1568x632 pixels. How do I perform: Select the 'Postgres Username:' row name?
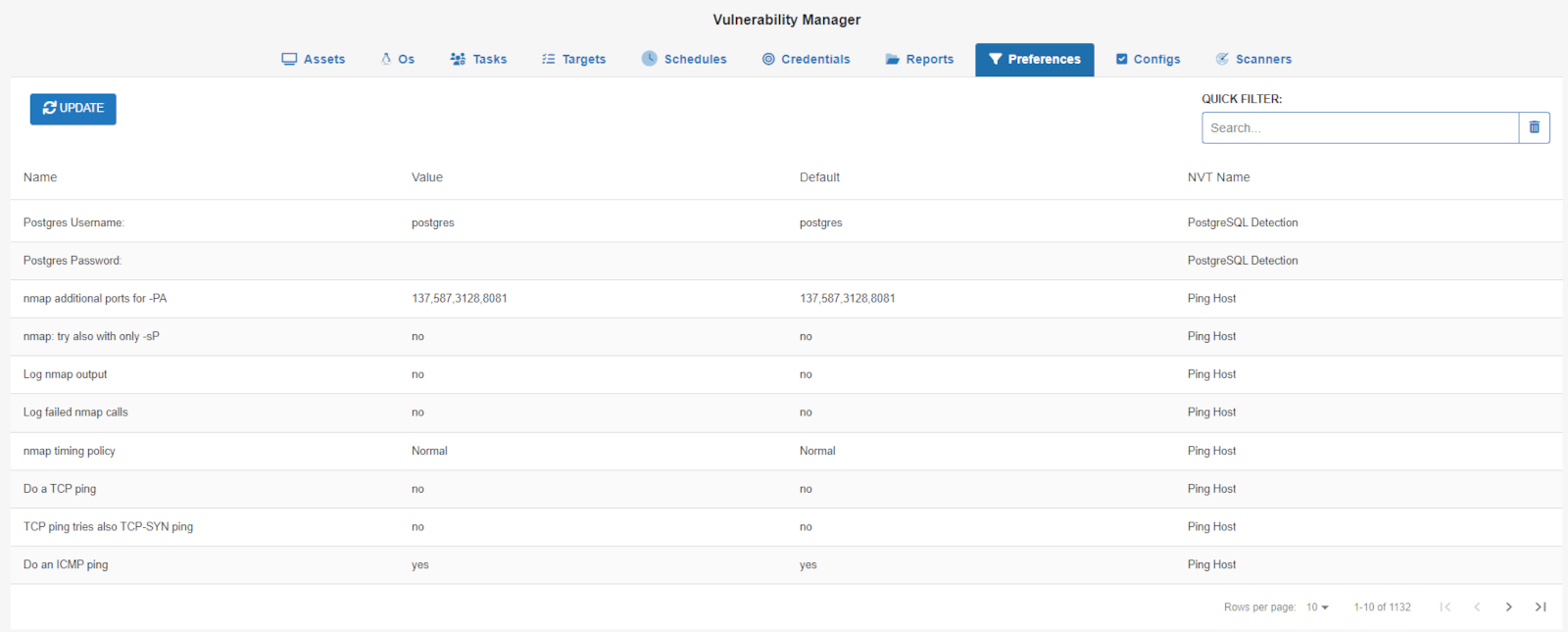[73, 223]
